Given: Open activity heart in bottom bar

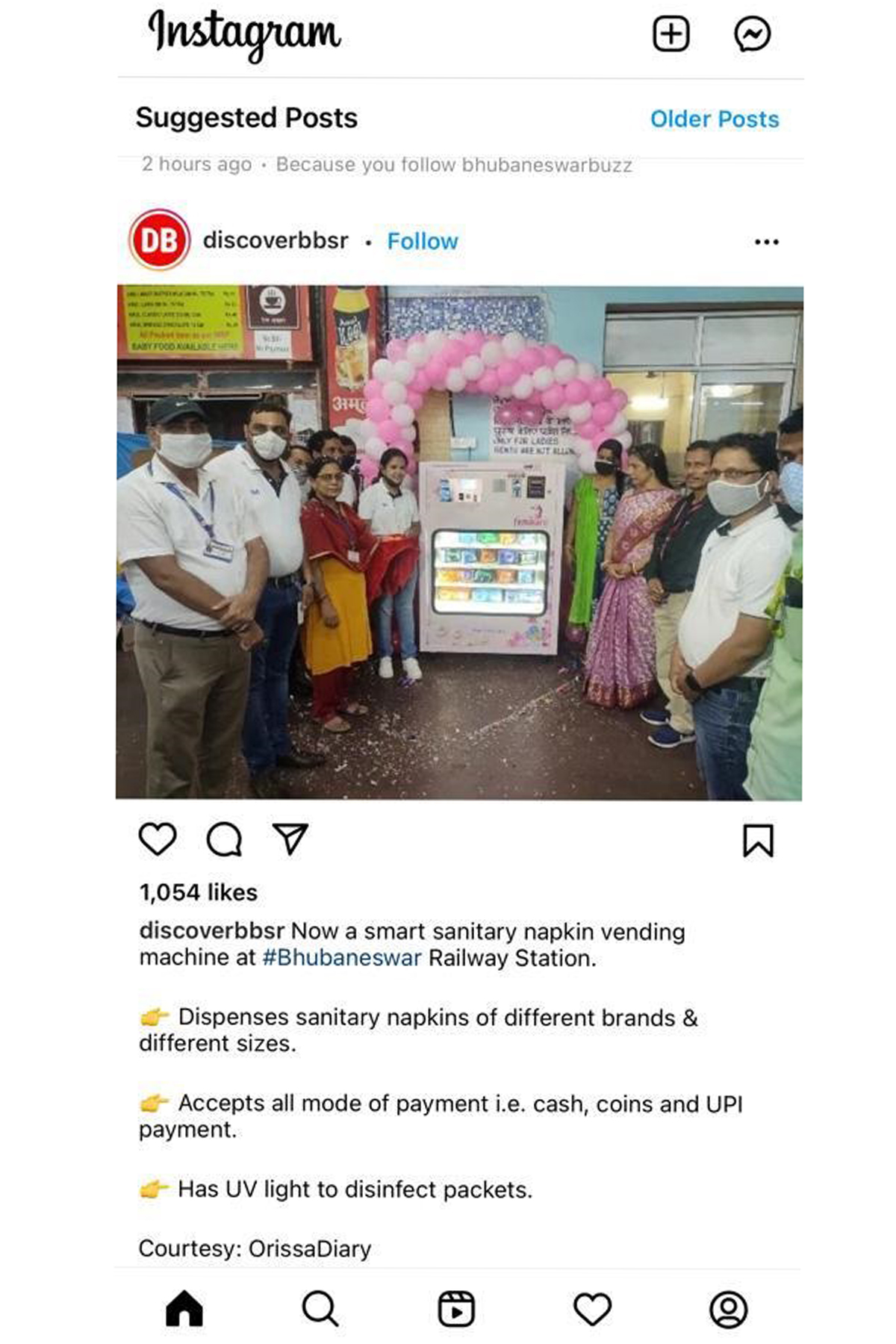Looking at the screenshot, I should pos(592,1309).
